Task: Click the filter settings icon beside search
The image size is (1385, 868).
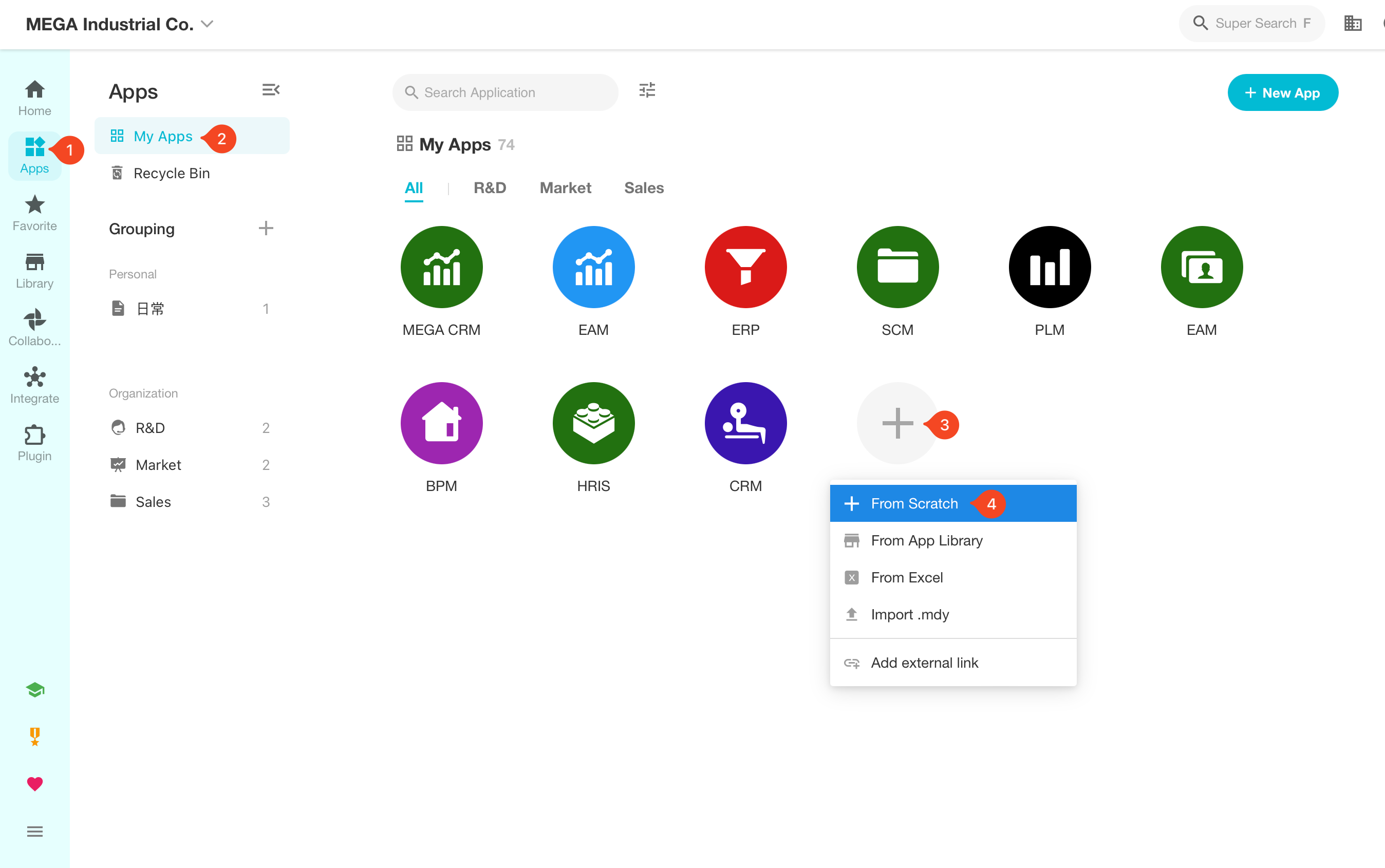Action: tap(647, 91)
